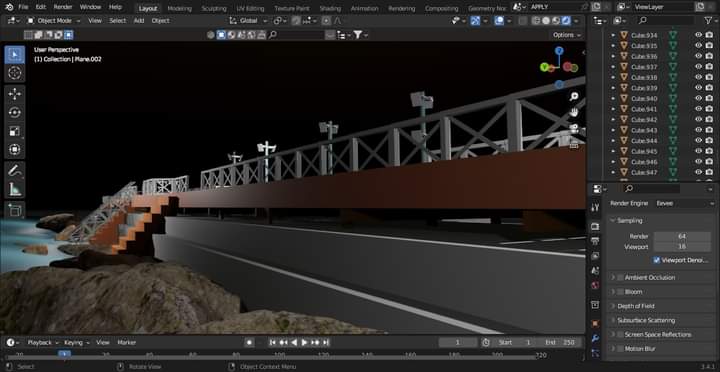Switch to the Shading workspace tab
This screenshot has width=720, height=372.
point(330,8)
